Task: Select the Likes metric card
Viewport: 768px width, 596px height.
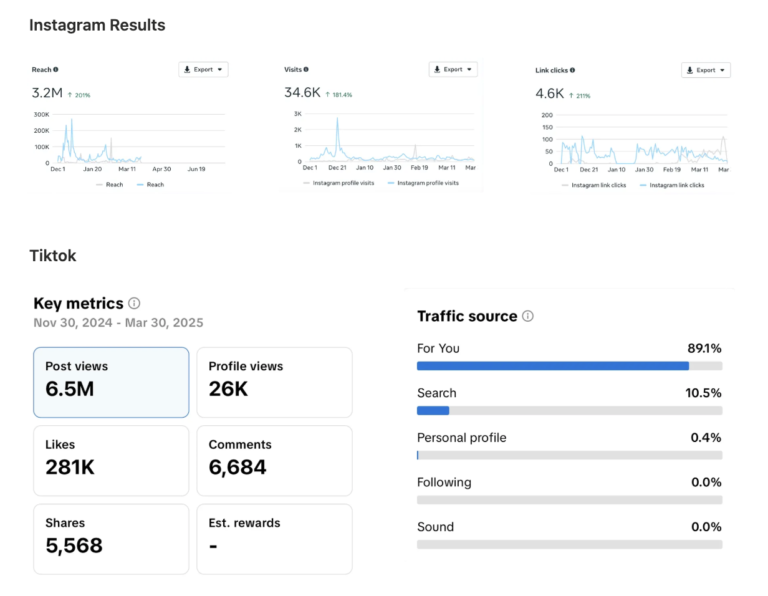Action: 111,460
